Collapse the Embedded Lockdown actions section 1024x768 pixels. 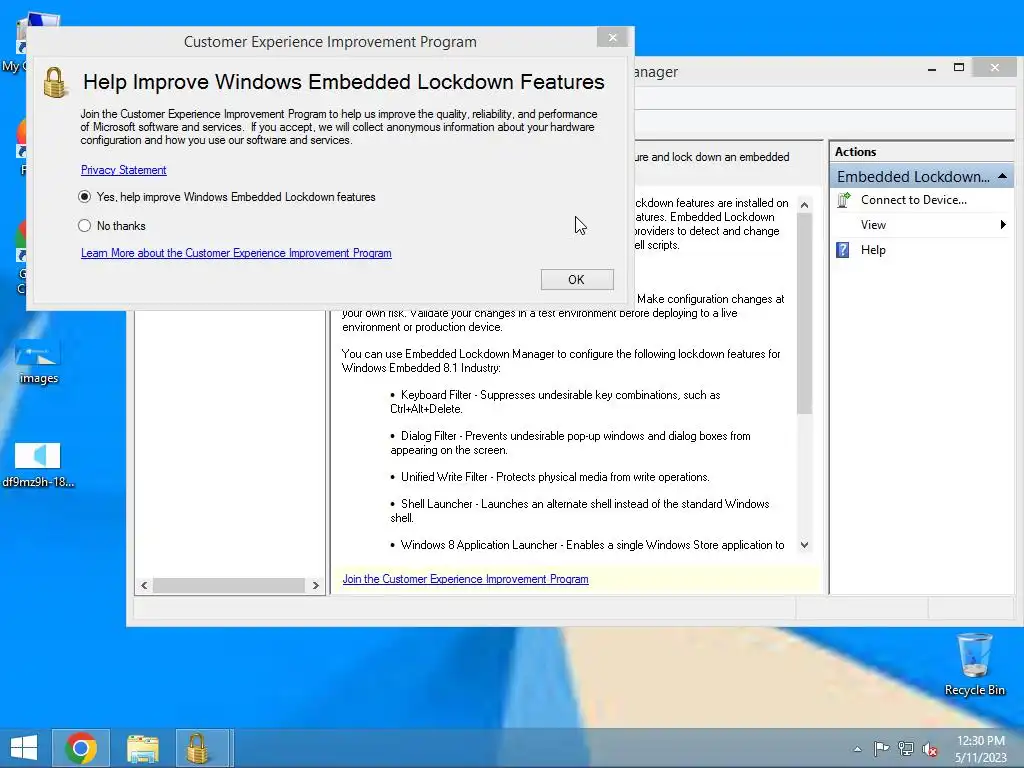point(1002,176)
